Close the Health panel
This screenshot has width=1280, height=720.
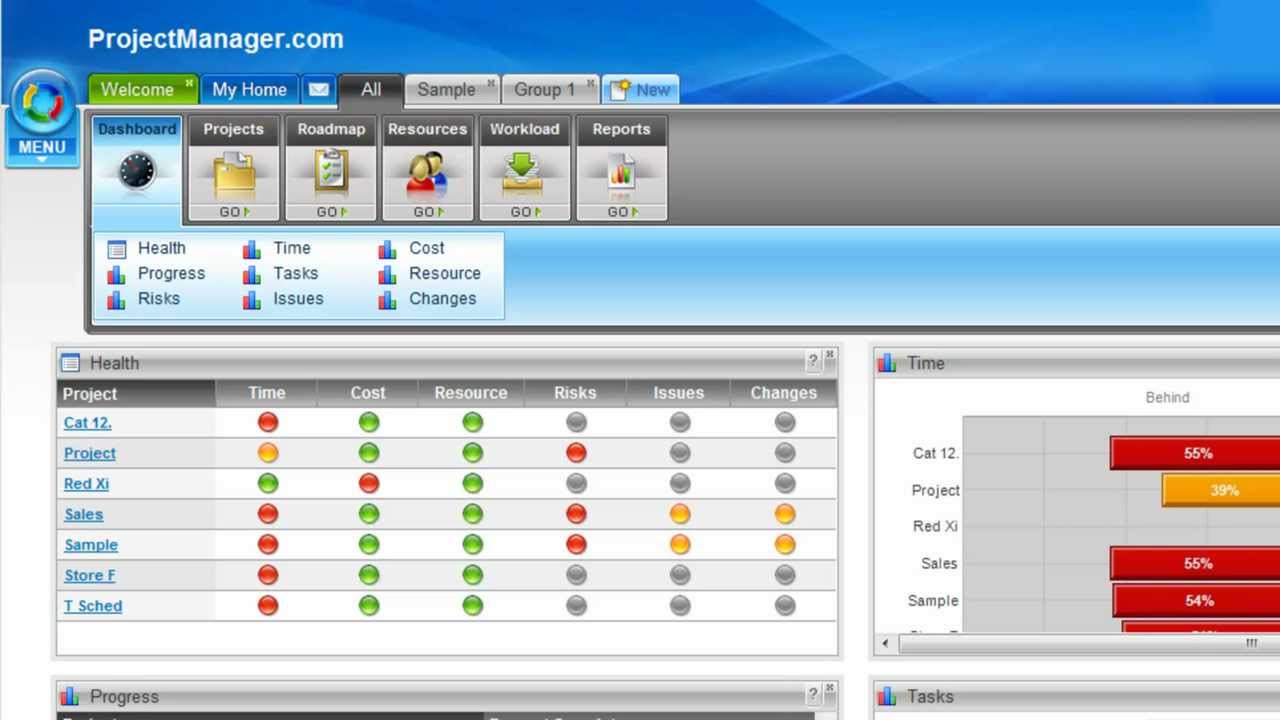pos(829,356)
